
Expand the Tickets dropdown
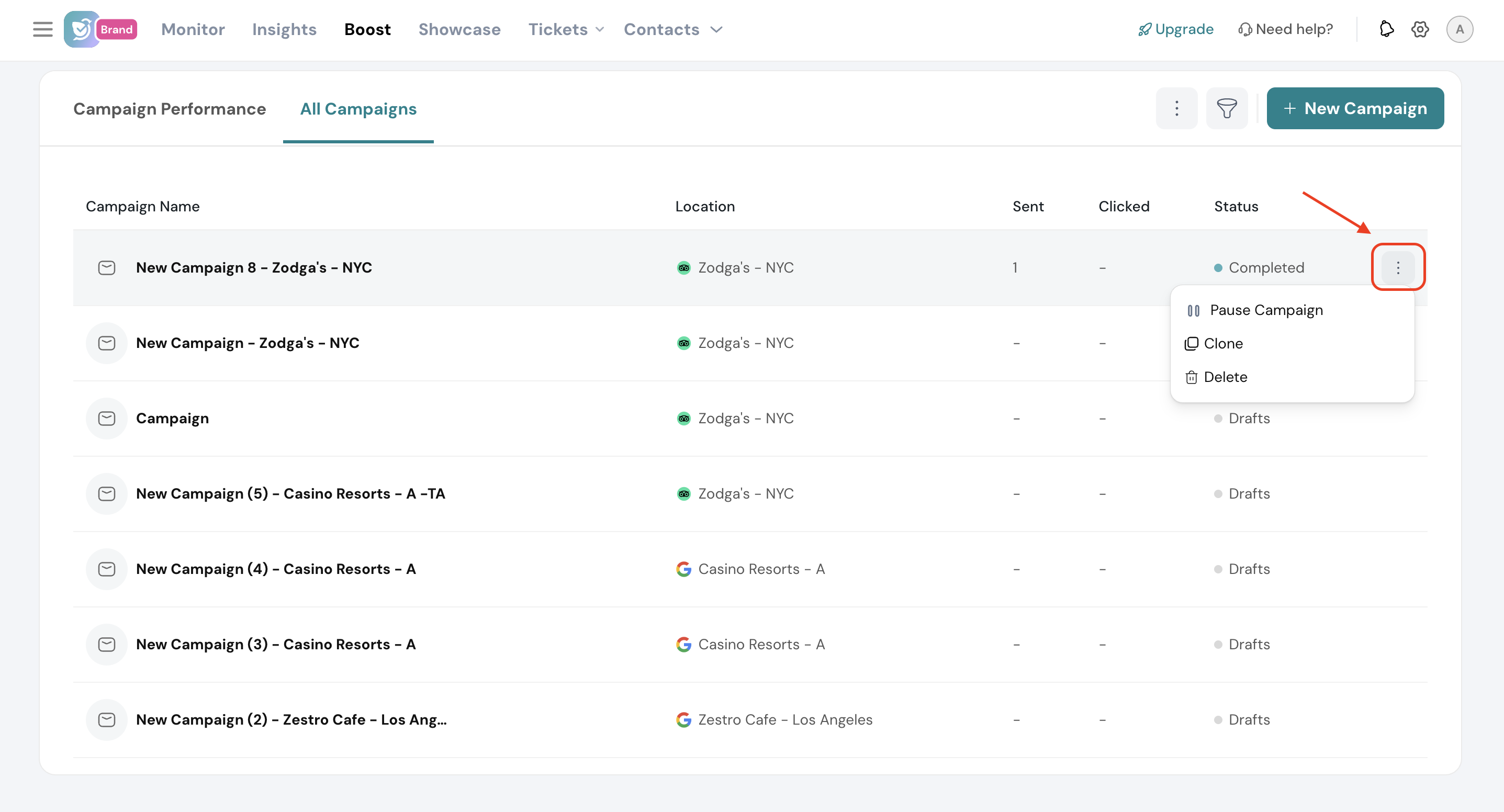point(565,29)
